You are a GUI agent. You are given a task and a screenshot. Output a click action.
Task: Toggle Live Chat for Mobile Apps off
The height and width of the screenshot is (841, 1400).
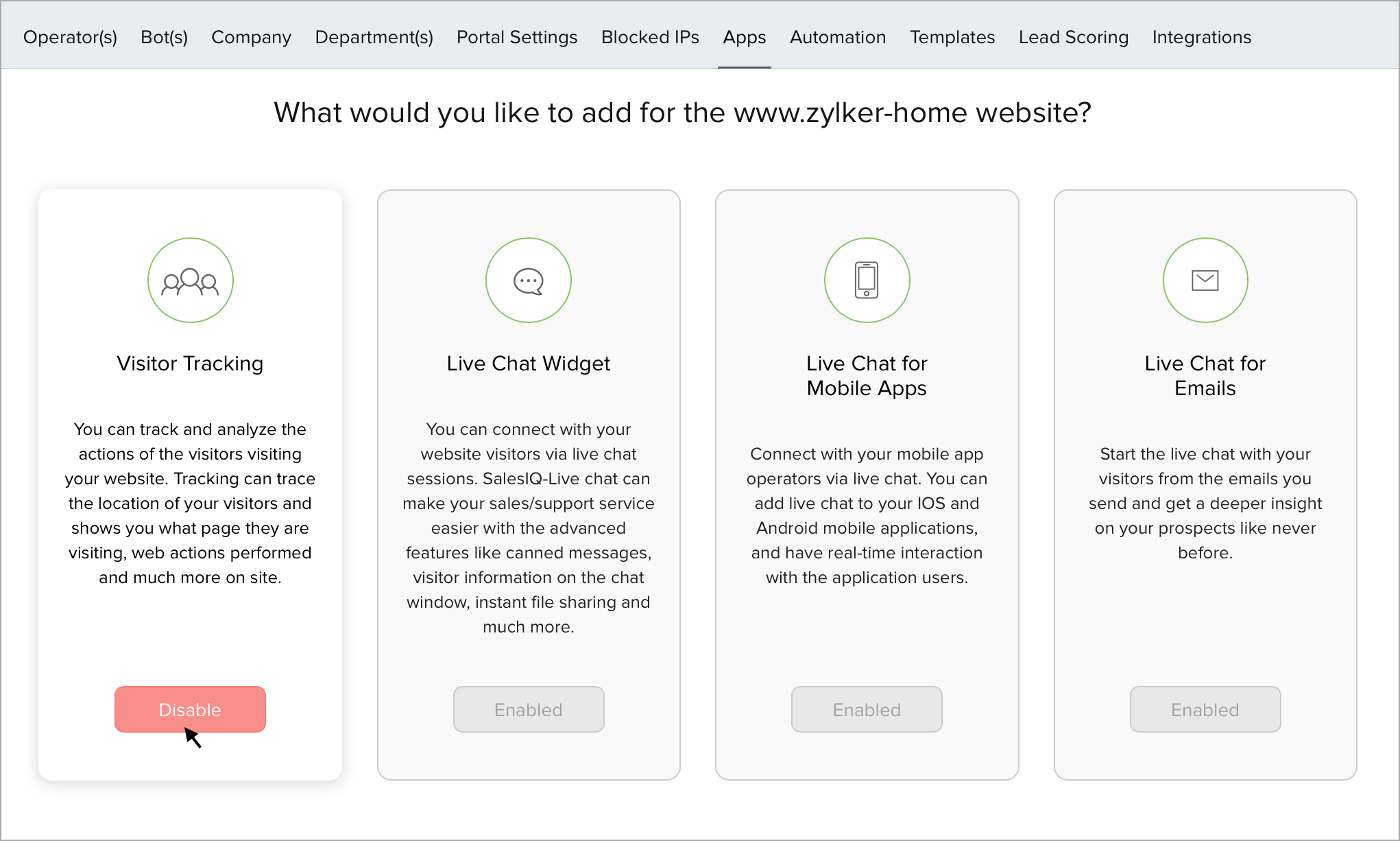point(867,709)
